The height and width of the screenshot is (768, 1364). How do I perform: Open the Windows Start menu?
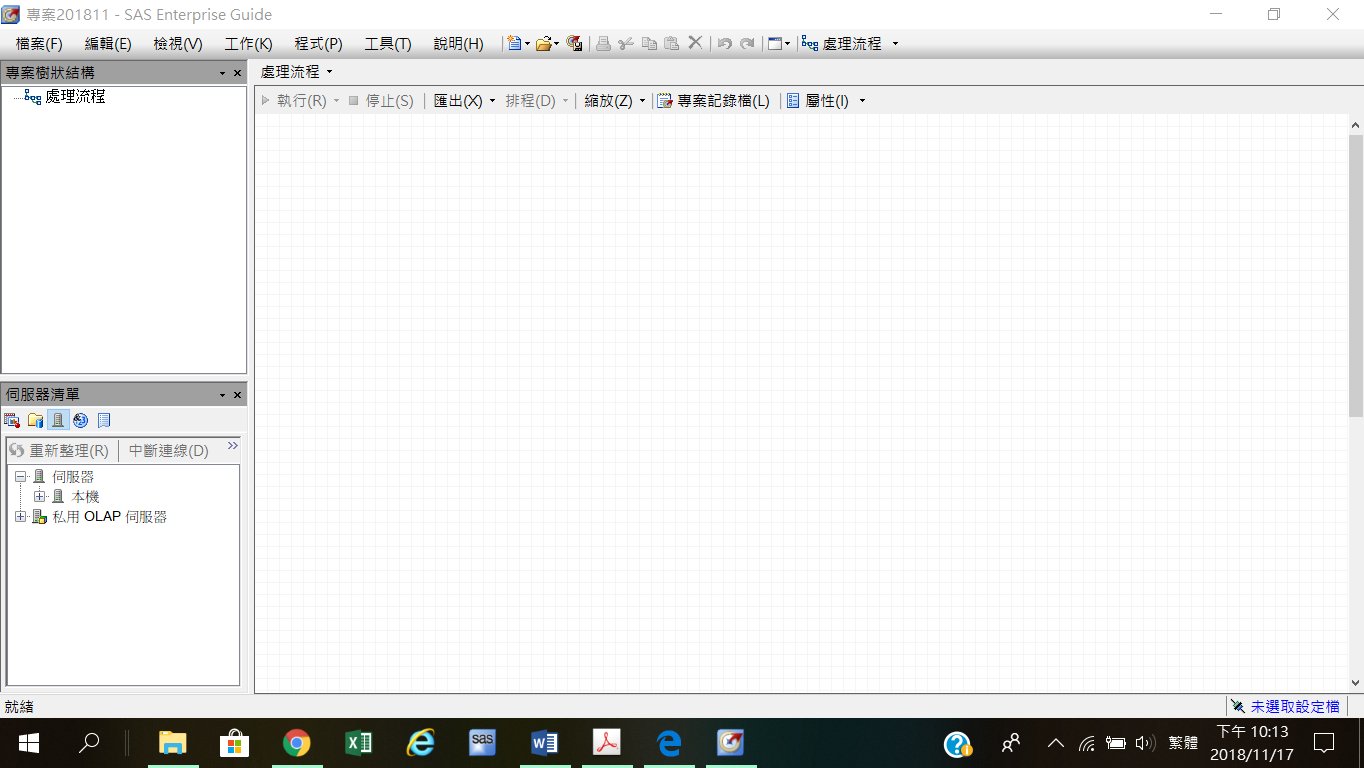click(28, 743)
